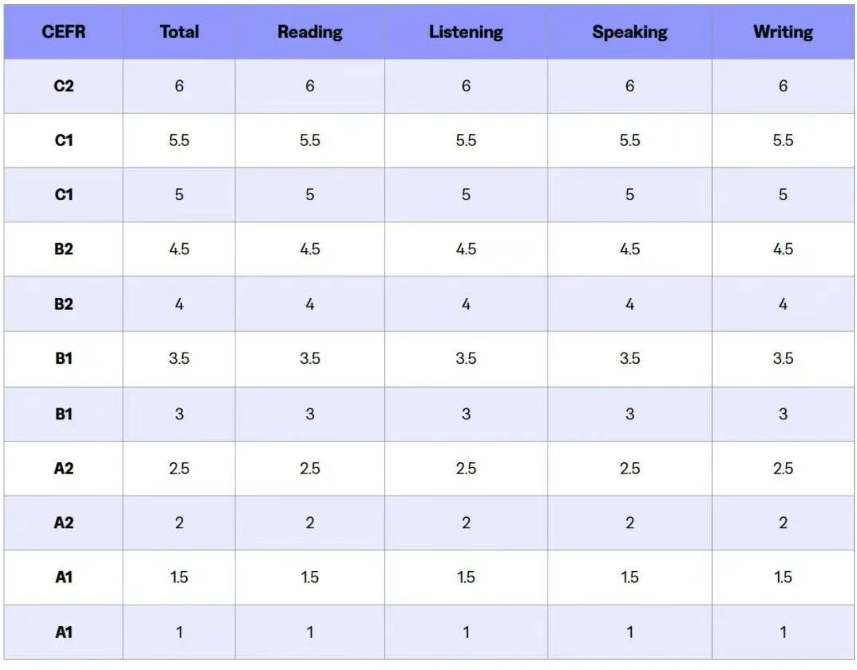Click the Speaking score 4 cell

click(x=629, y=304)
